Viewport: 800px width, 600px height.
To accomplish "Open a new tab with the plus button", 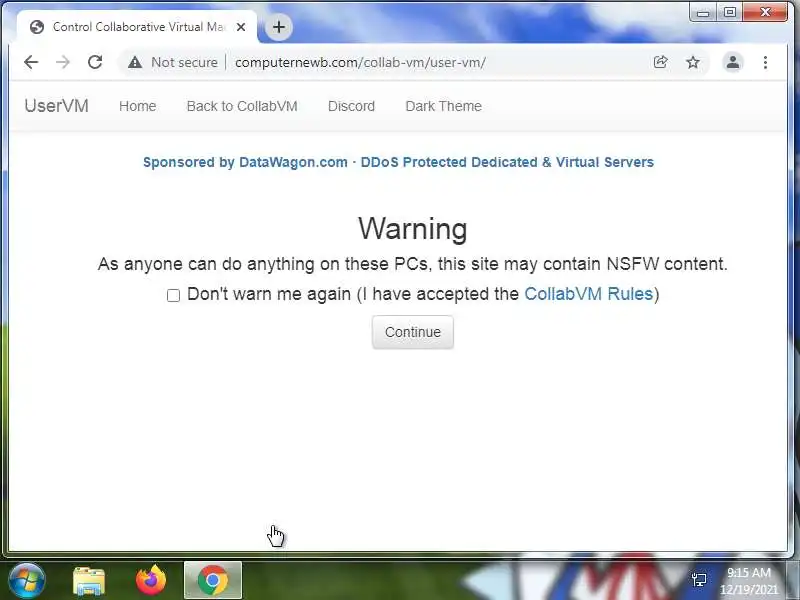I will pos(279,27).
